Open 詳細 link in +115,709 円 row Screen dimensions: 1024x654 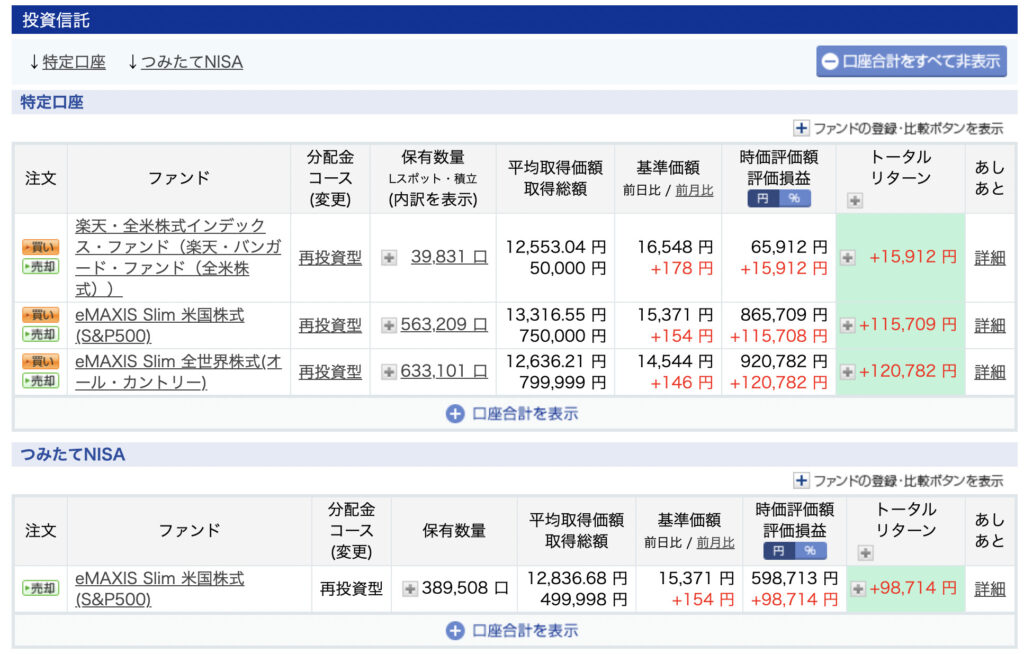click(x=989, y=325)
